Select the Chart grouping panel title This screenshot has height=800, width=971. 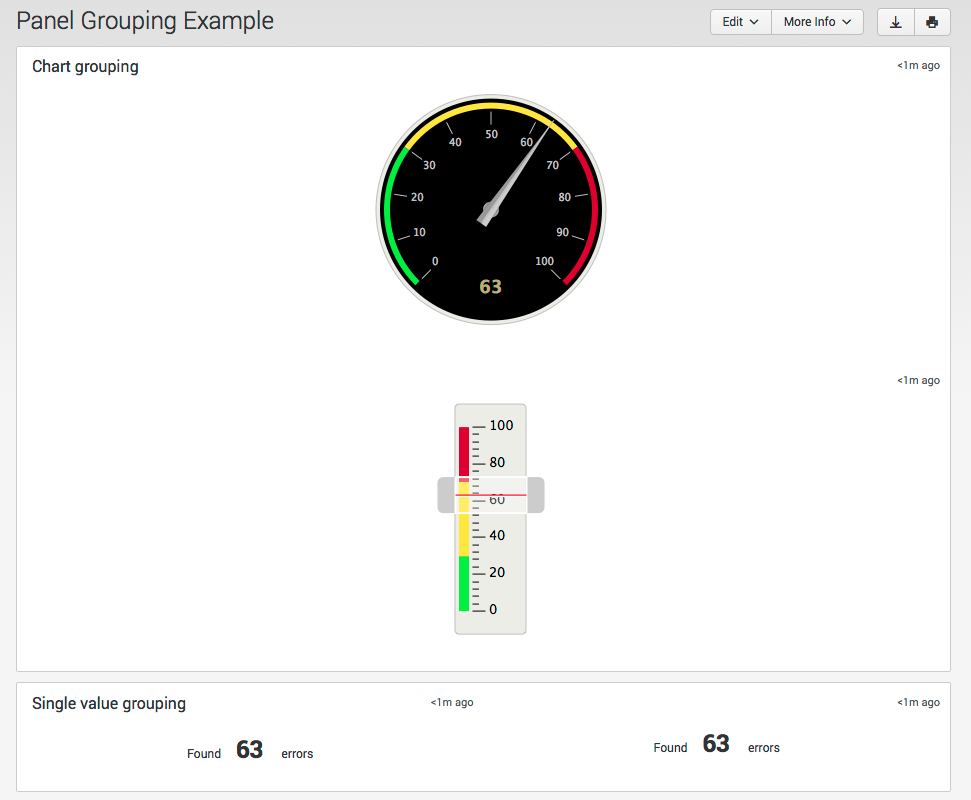(x=85, y=66)
